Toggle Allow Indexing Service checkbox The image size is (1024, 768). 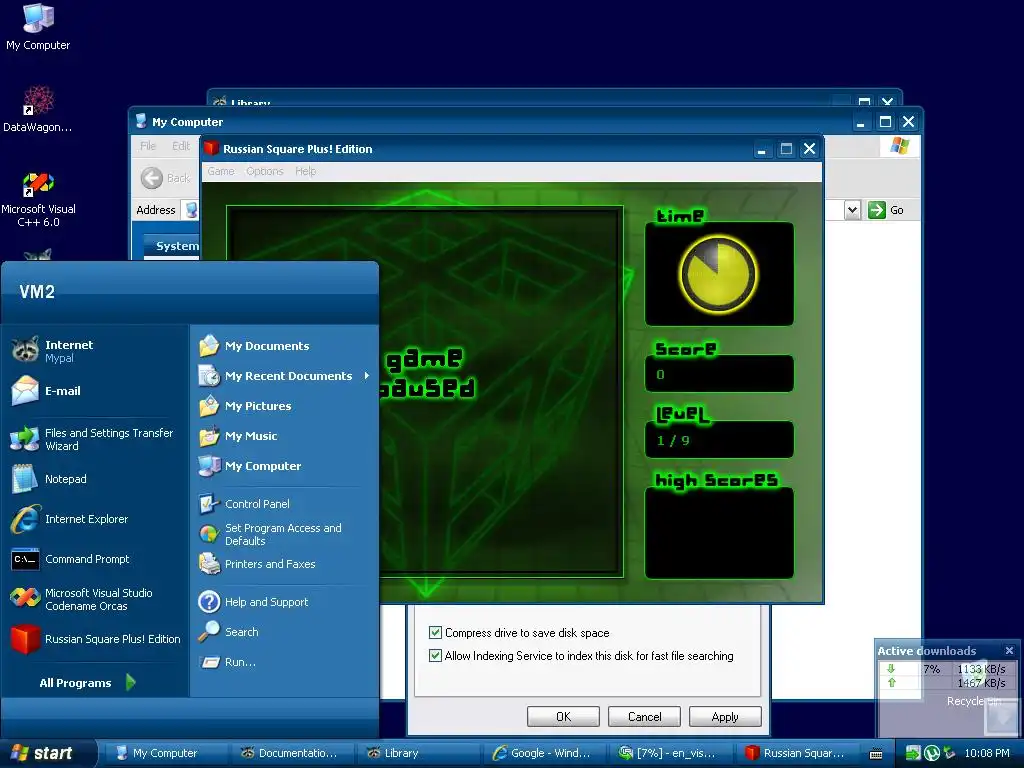tap(435, 655)
